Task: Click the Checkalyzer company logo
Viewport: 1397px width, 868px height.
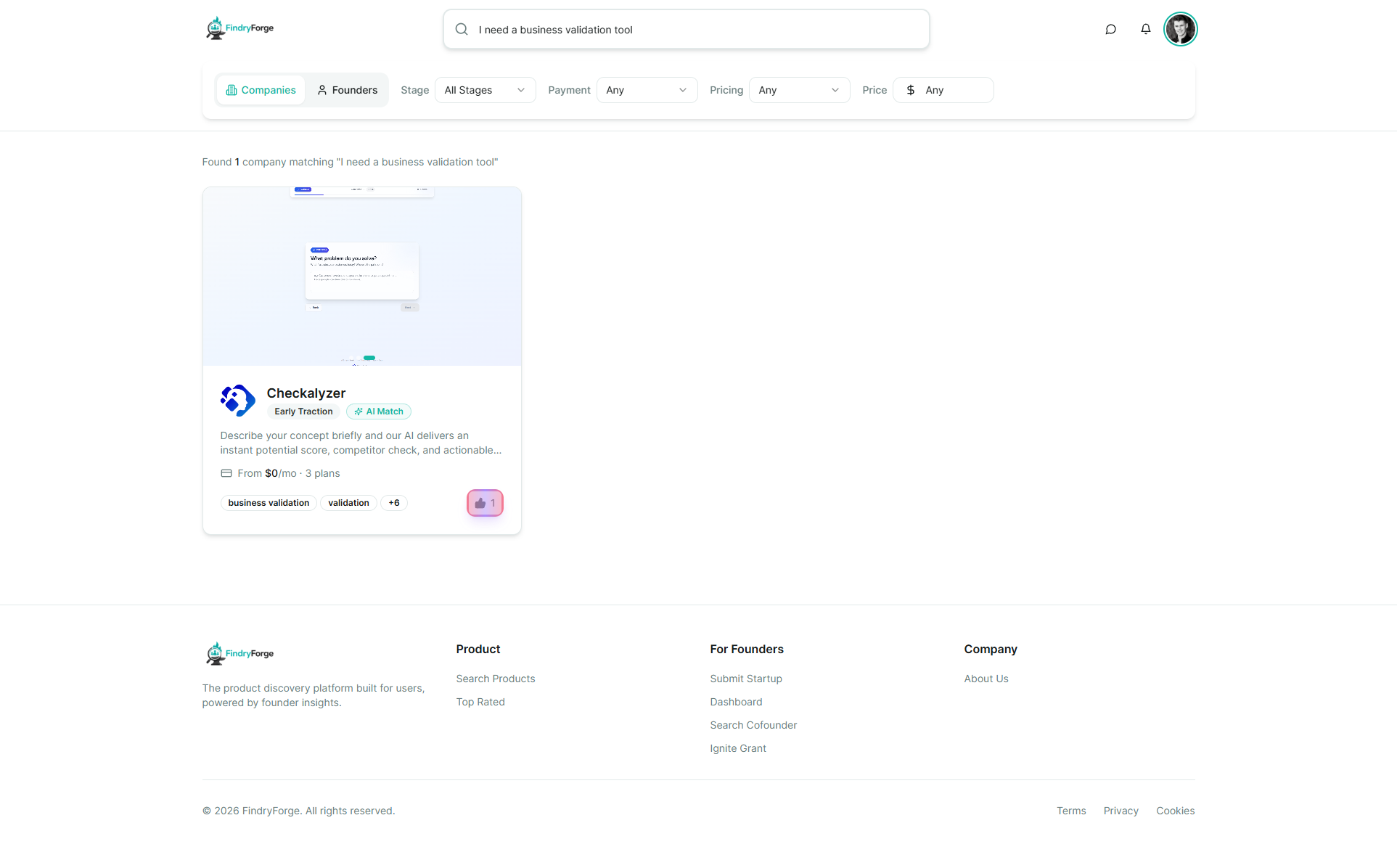Action: click(x=238, y=401)
